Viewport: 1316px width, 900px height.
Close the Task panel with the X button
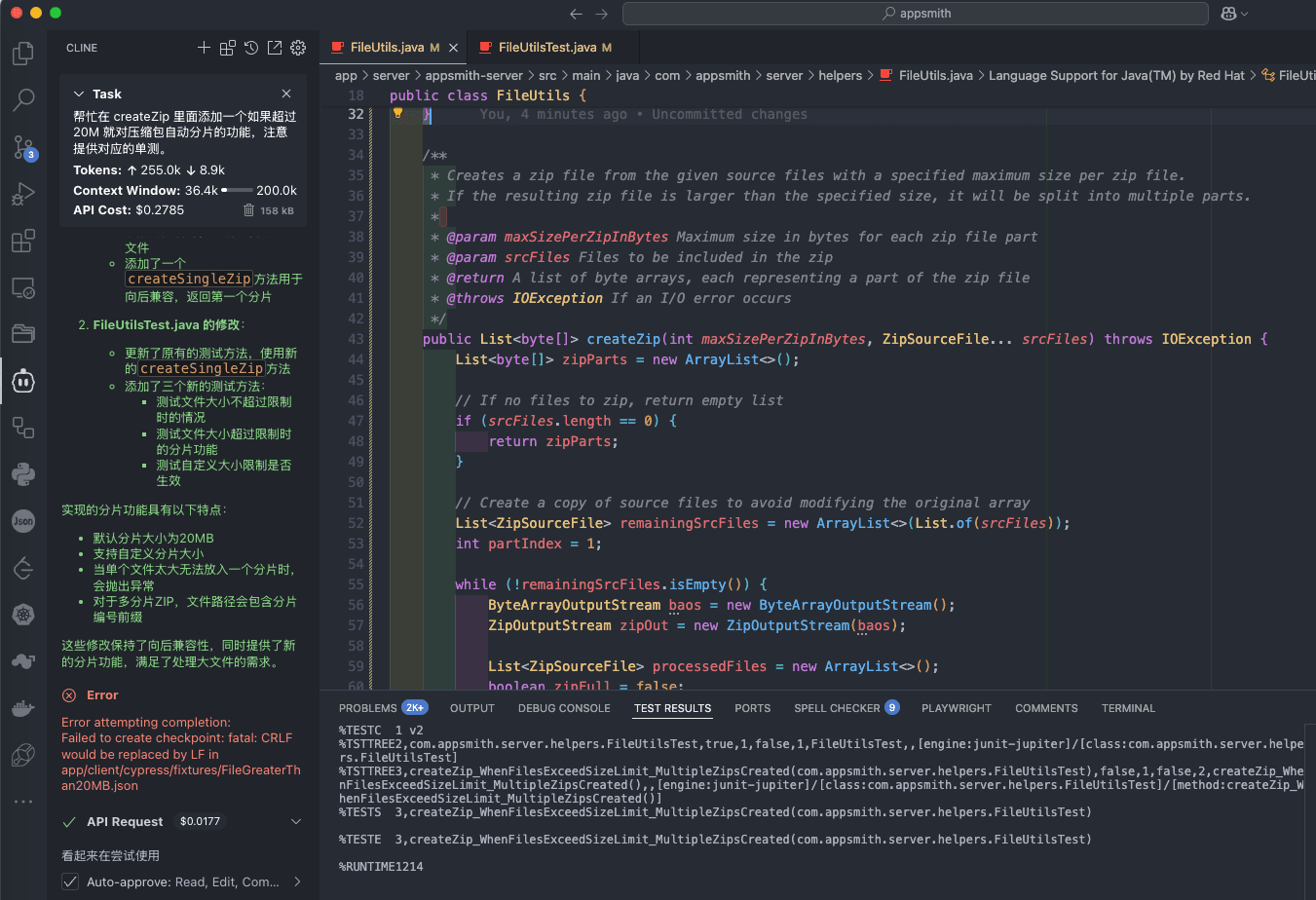[x=285, y=94]
